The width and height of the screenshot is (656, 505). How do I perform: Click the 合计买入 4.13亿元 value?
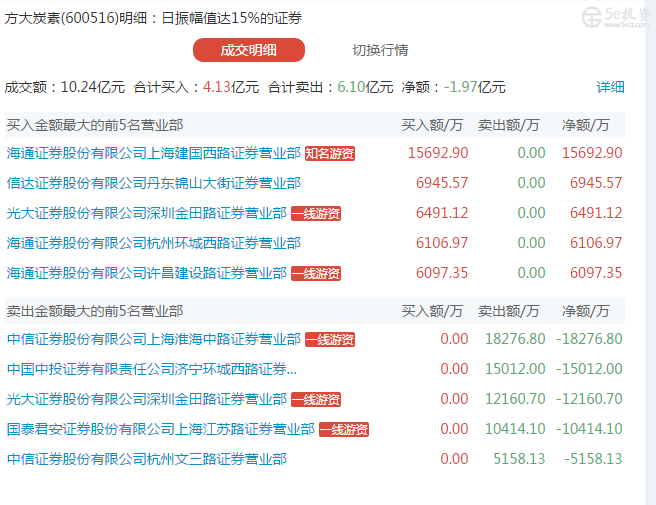point(231,87)
